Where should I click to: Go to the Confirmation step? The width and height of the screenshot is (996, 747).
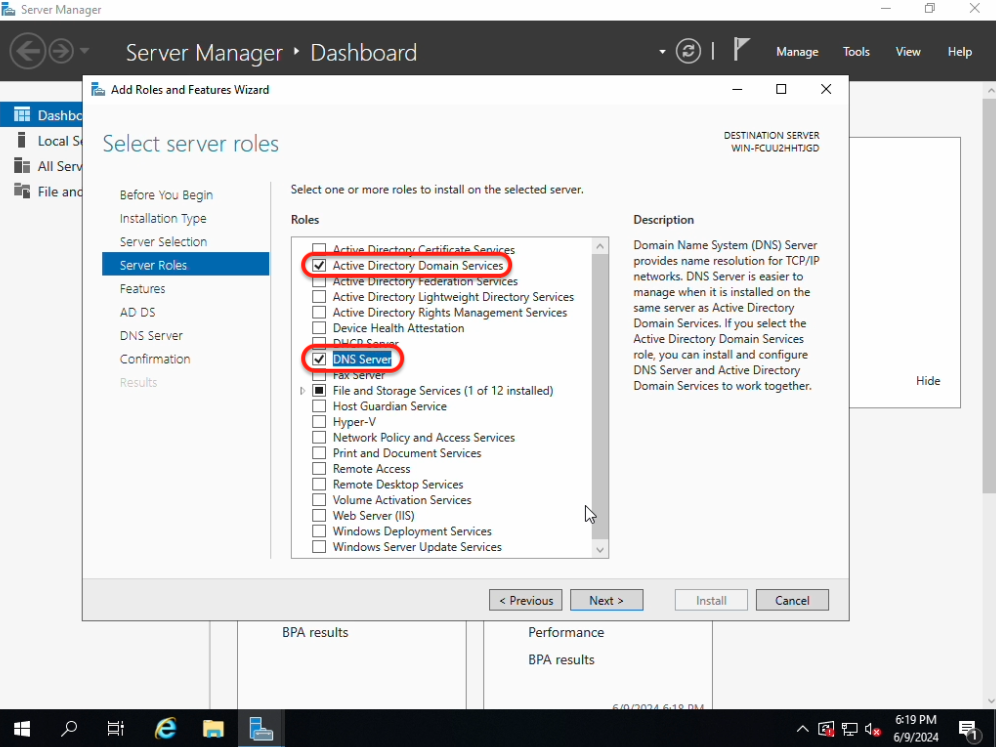click(155, 359)
